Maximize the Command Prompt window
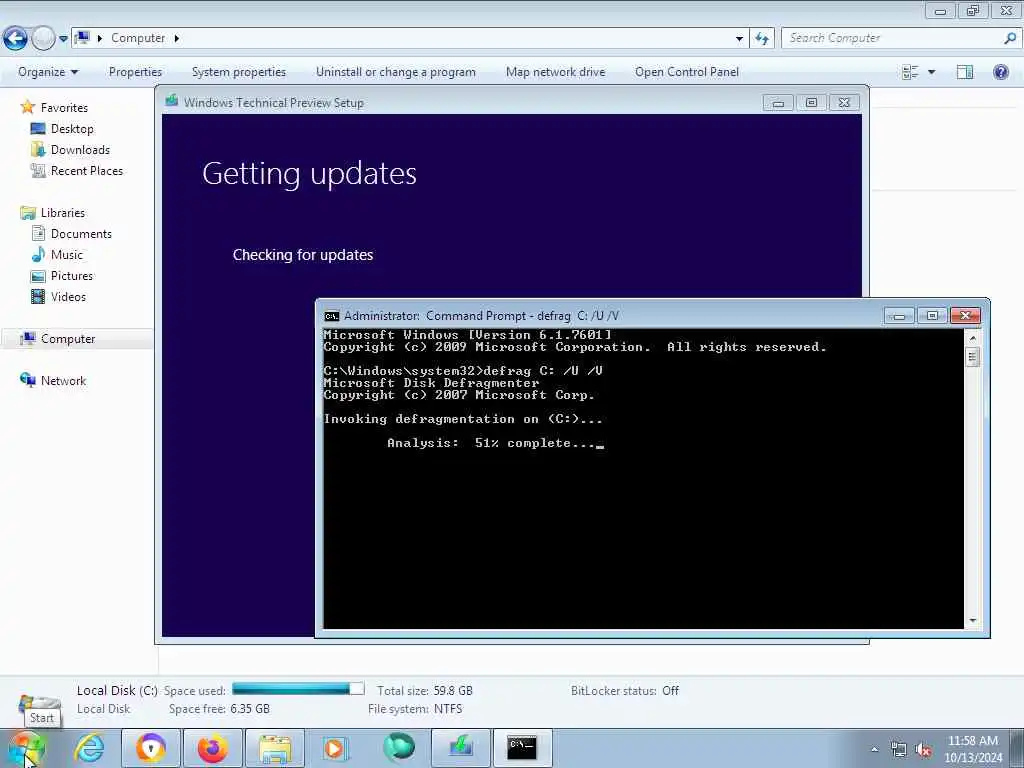This screenshot has width=1024, height=768. [932, 316]
